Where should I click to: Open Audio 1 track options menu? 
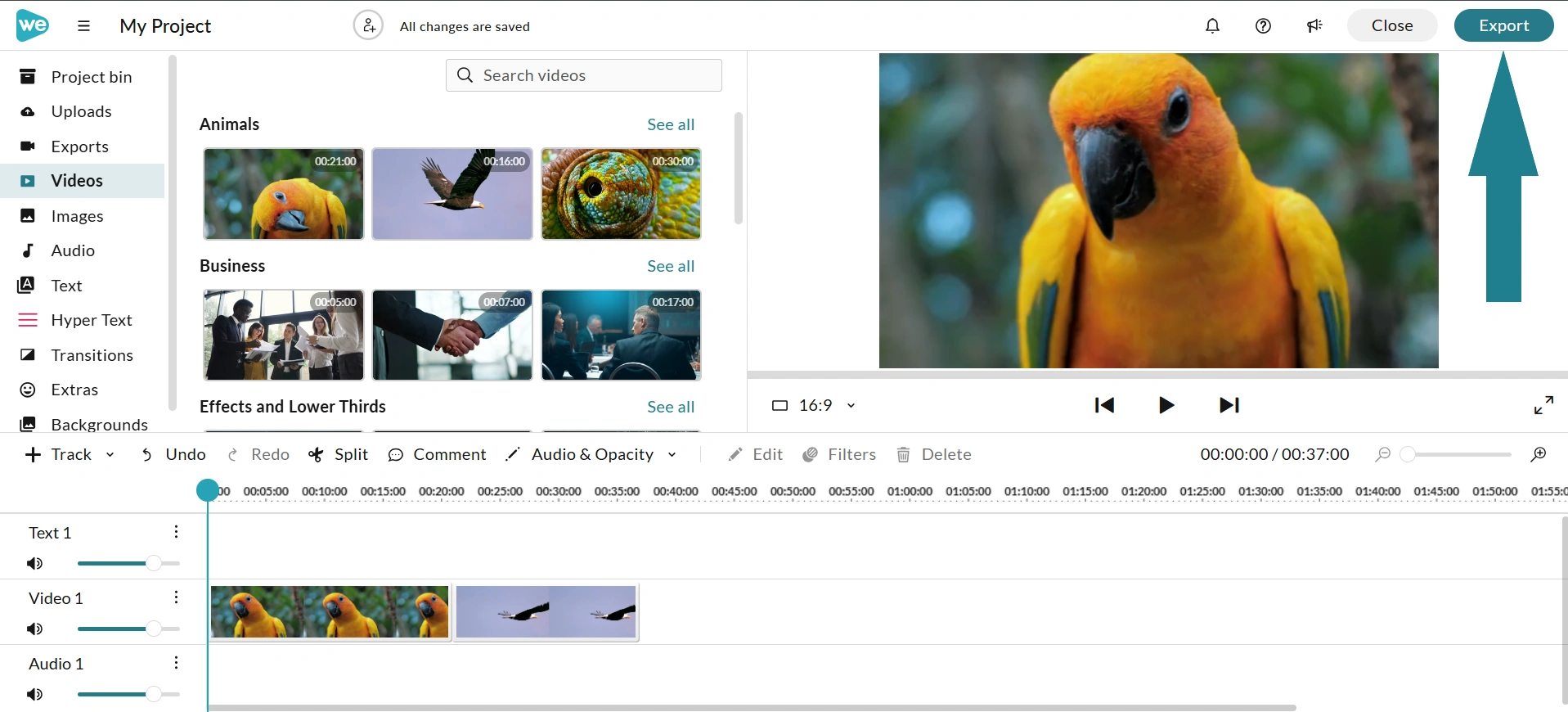pyautogui.click(x=176, y=663)
